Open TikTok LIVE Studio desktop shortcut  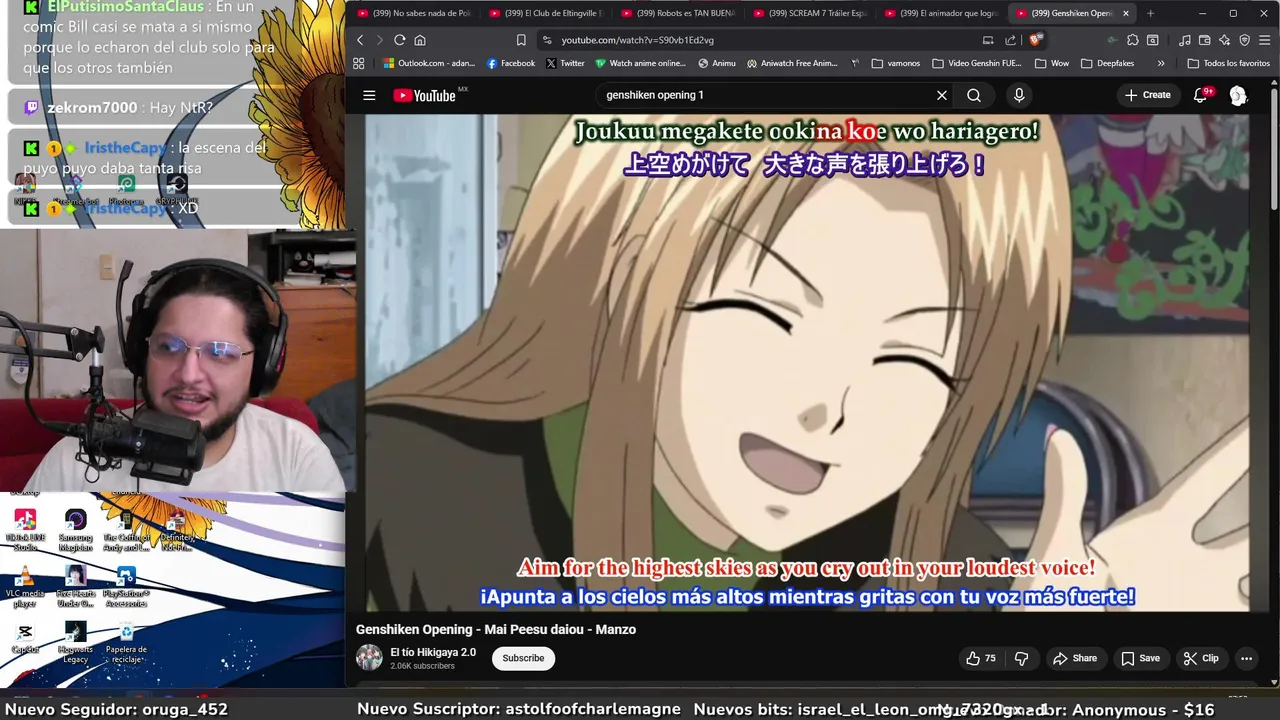tap(25, 530)
